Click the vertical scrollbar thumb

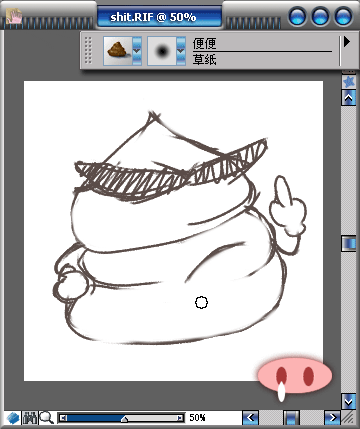(349, 244)
